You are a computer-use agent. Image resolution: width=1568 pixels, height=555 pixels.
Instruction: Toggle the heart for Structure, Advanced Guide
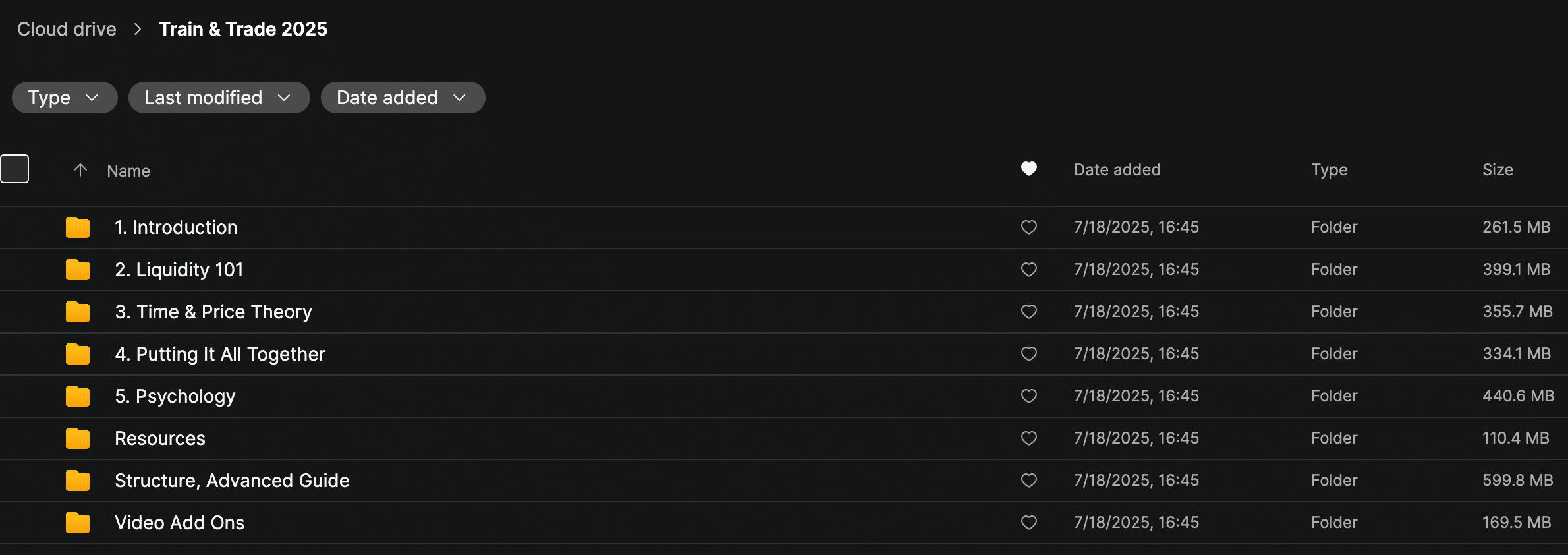point(1028,481)
